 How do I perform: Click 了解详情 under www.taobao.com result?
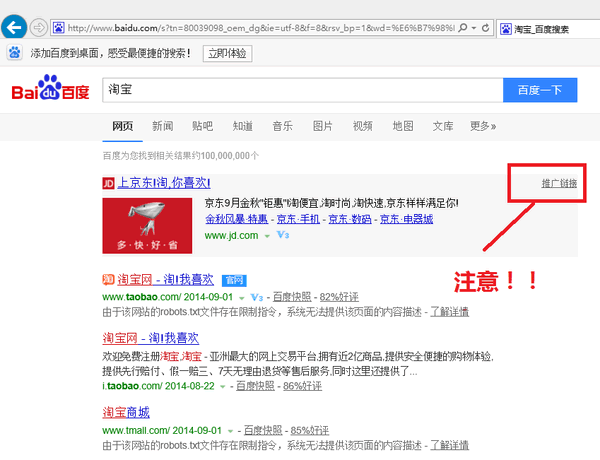(x=449, y=312)
